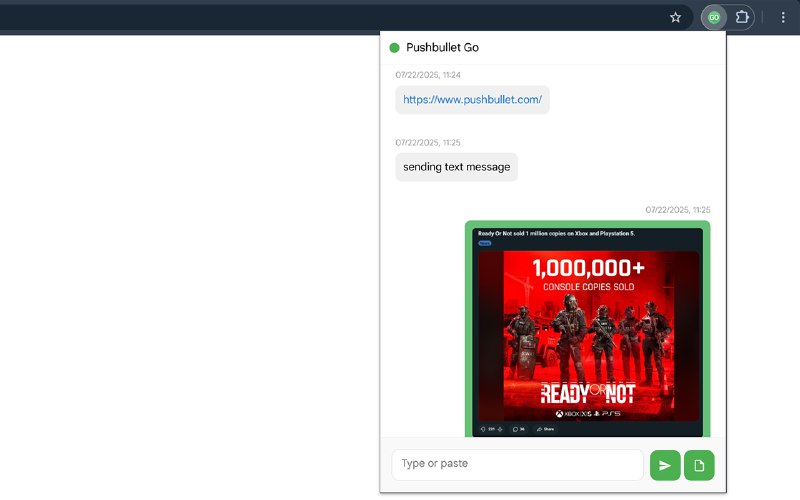
Task: Click the "Pushbullet Go" popup title
Action: click(x=442, y=47)
